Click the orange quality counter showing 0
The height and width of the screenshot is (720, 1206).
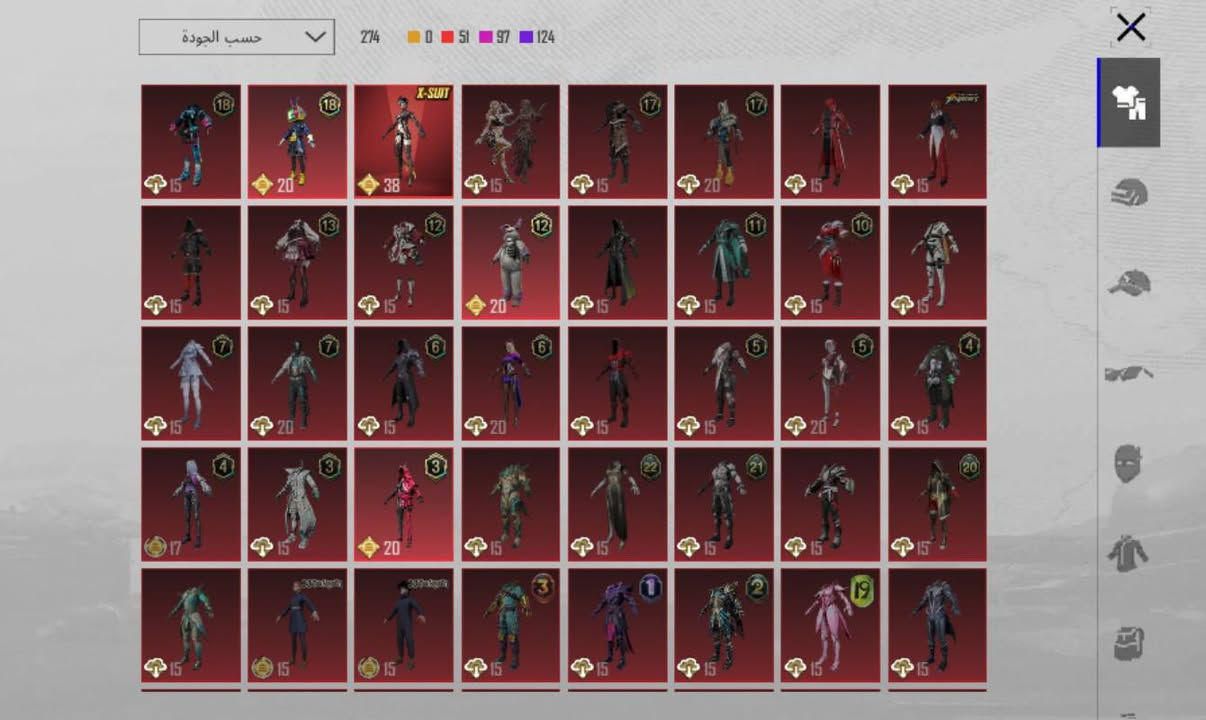(420, 37)
